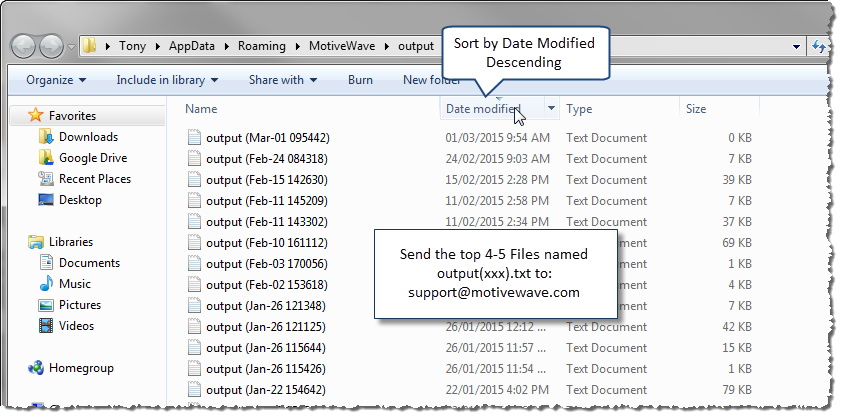
Task: Open the Date modified column filter dropdown
Action: click(x=551, y=109)
